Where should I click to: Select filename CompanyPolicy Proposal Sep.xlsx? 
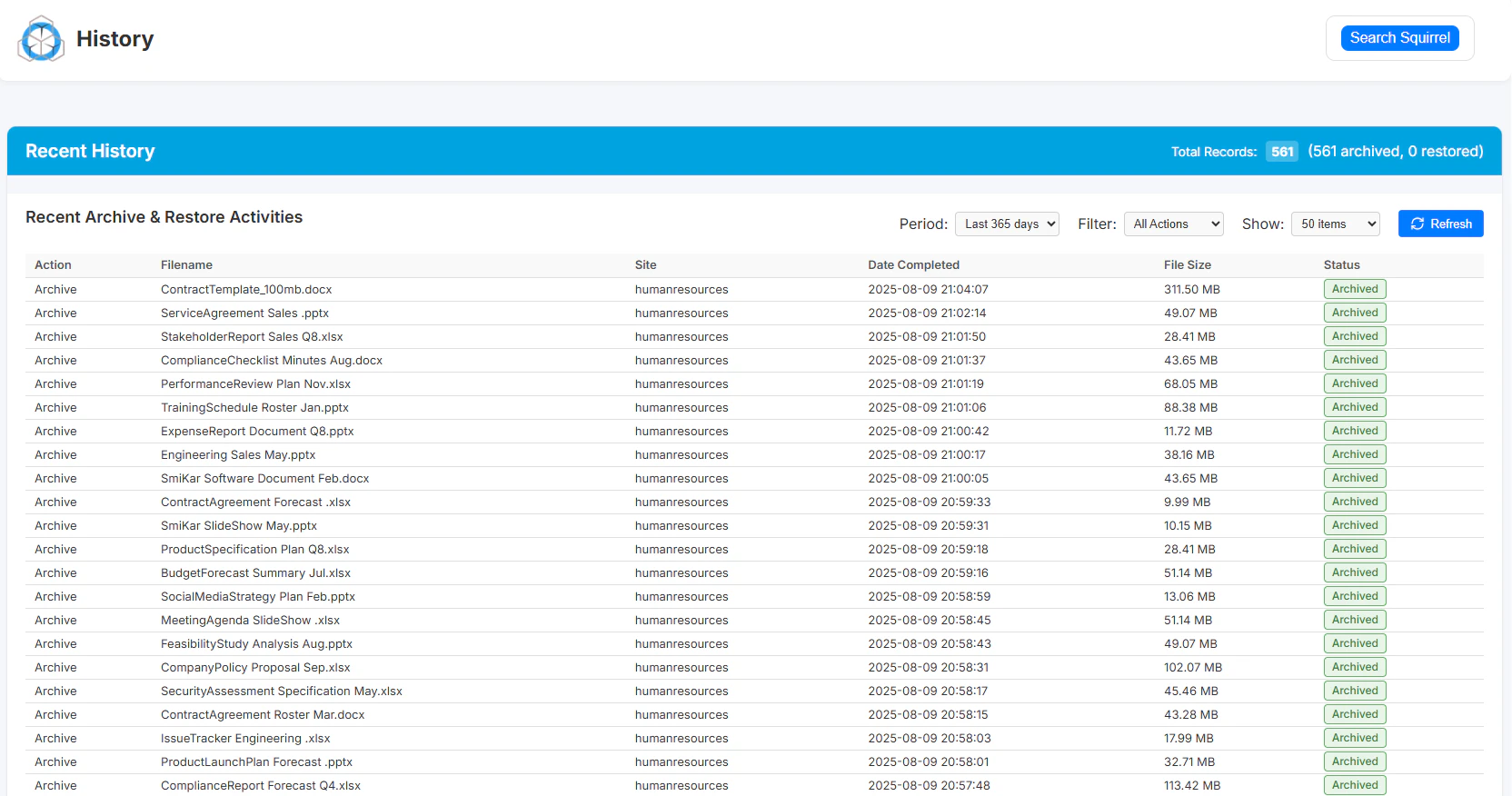(255, 668)
